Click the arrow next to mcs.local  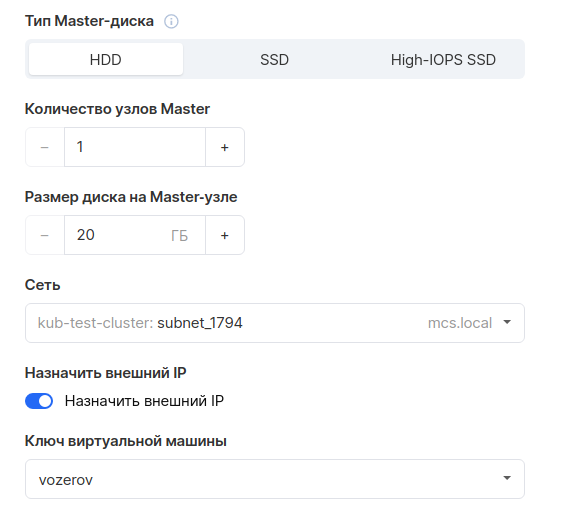pyautogui.click(x=507, y=322)
